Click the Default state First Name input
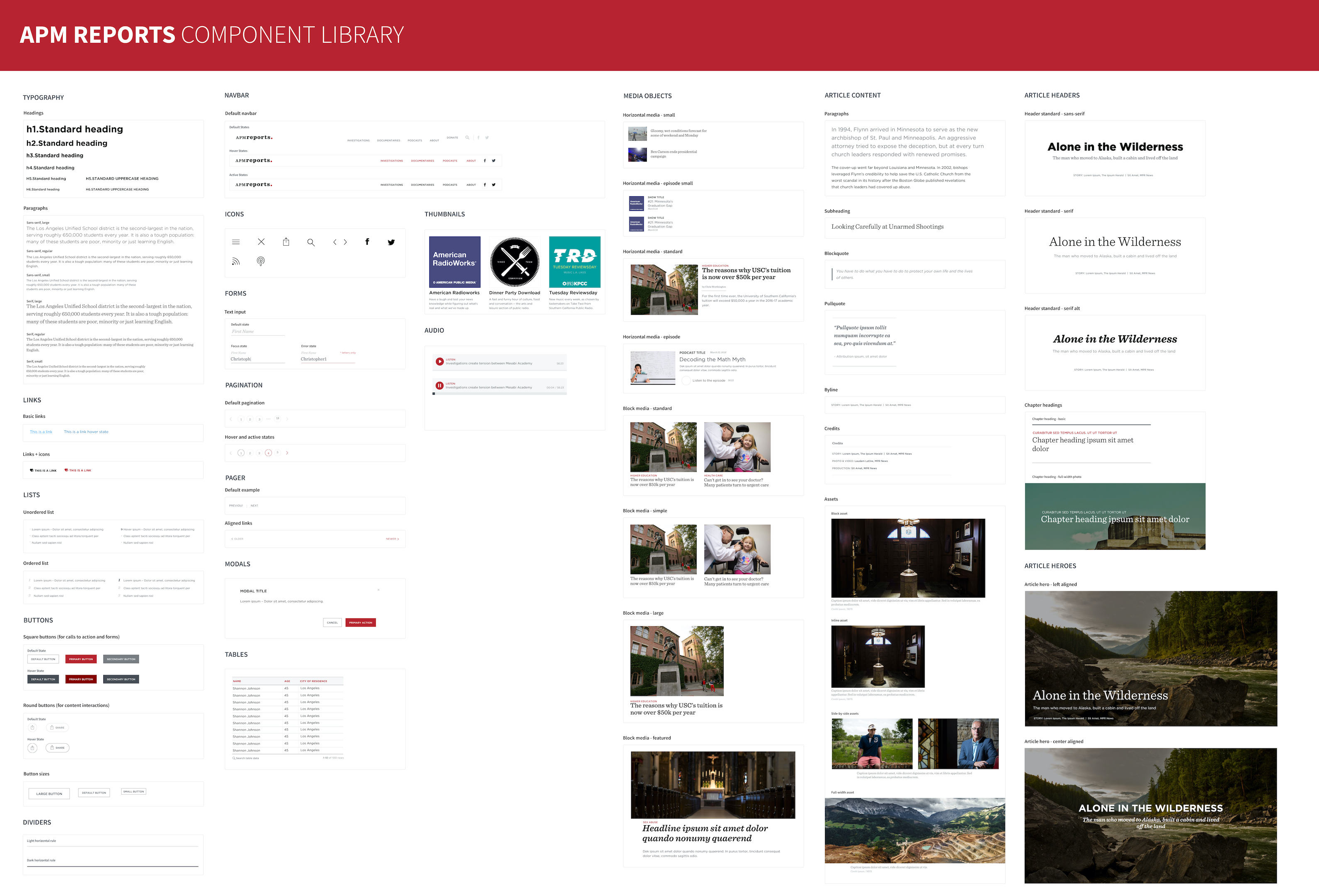This screenshot has height=896, width=1319. (258, 332)
